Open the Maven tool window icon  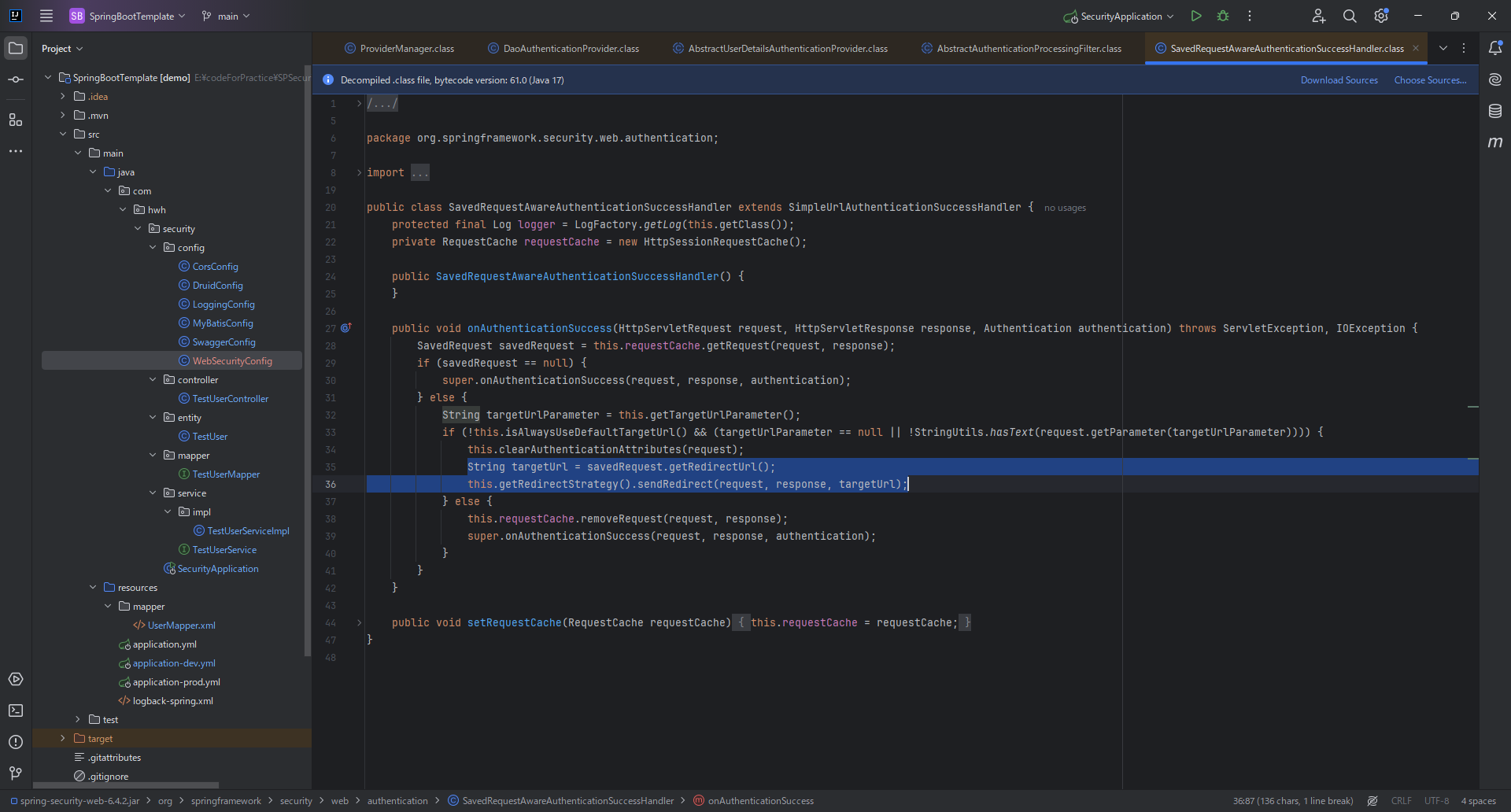(x=1495, y=142)
